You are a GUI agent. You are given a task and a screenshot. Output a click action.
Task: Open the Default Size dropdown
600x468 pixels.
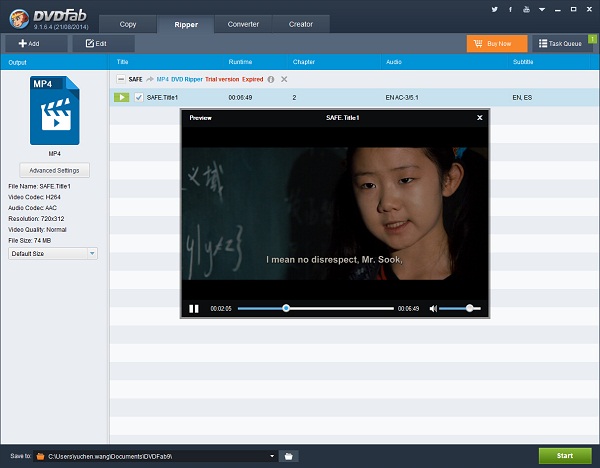tap(53, 253)
